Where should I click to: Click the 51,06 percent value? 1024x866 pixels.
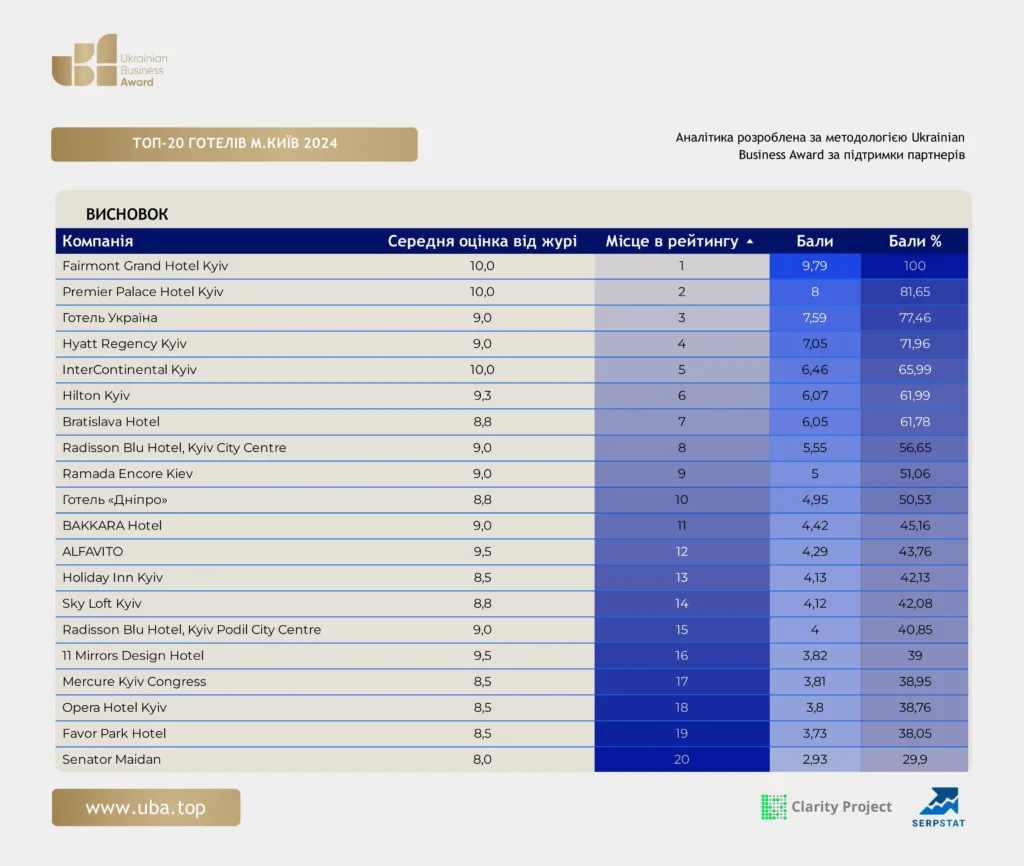pyautogui.click(x=914, y=473)
